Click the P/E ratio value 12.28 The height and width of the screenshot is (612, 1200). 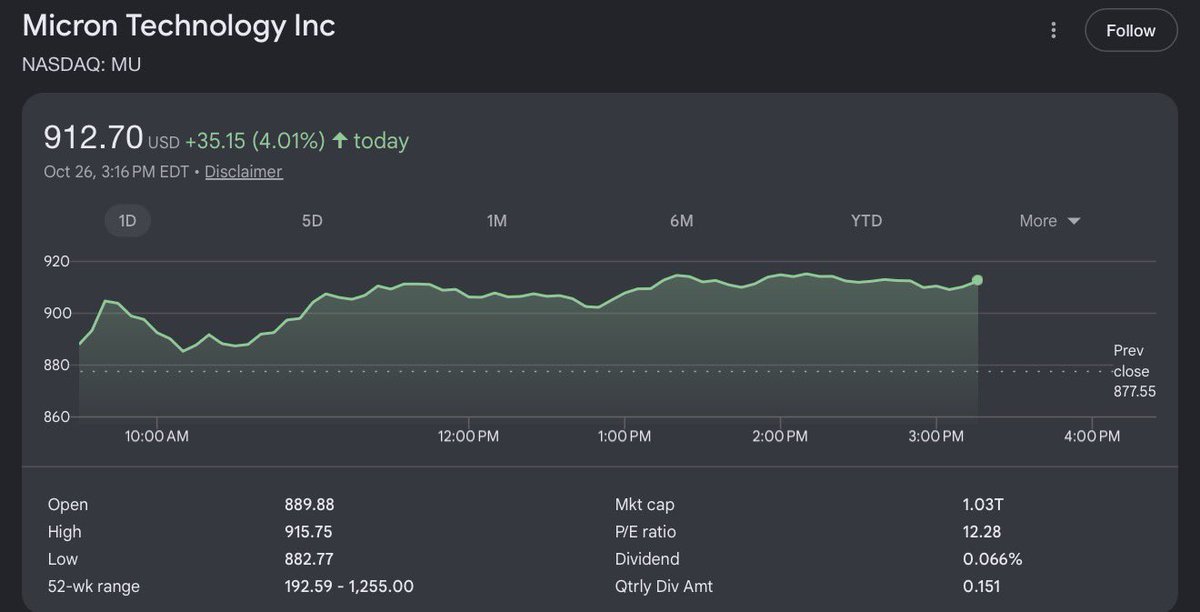pyautogui.click(x=982, y=532)
